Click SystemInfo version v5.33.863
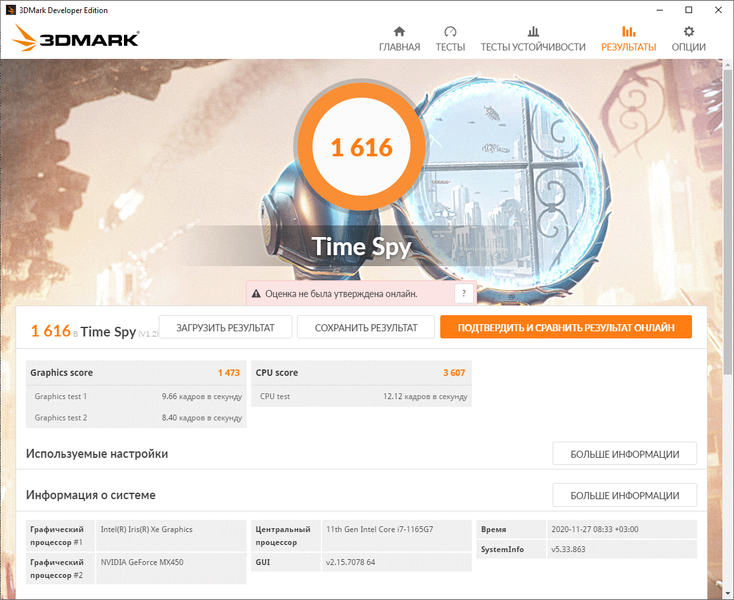The image size is (734, 600). point(568,549)
